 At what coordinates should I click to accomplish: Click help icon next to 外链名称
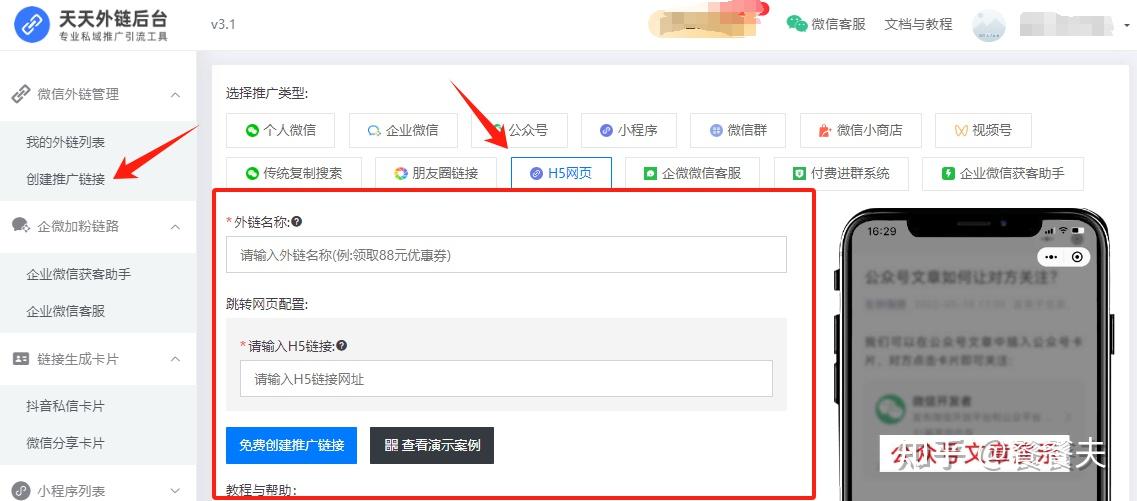297,221
